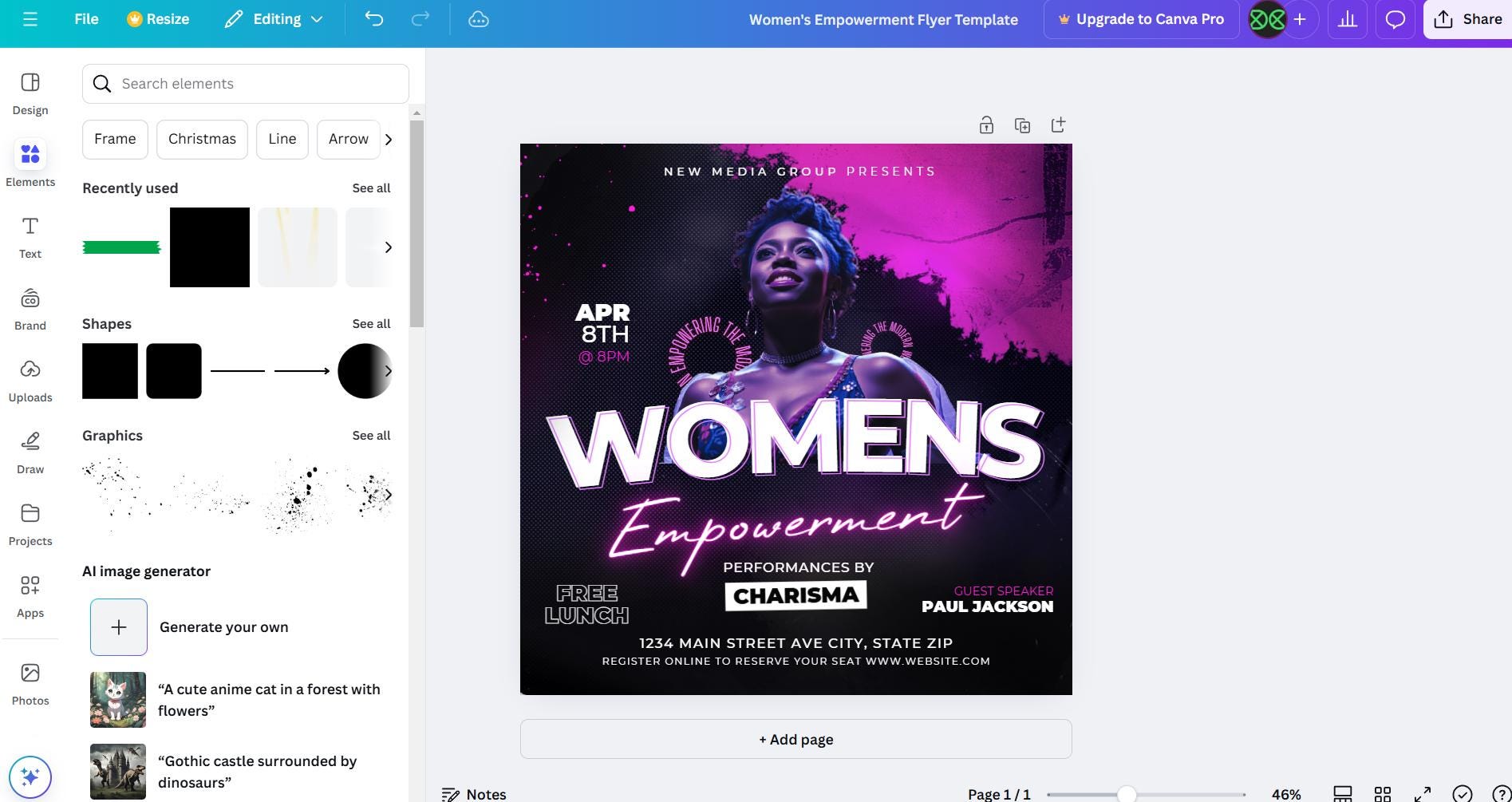Select the Elements panel in the sidebar
Screen dimensions: 1512x802
30,164
